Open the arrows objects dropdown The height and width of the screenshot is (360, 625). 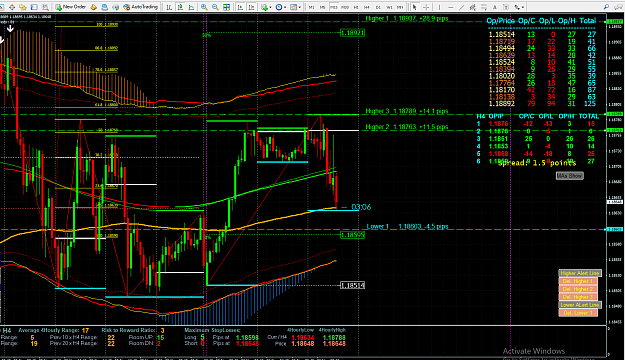coord(519,7)
